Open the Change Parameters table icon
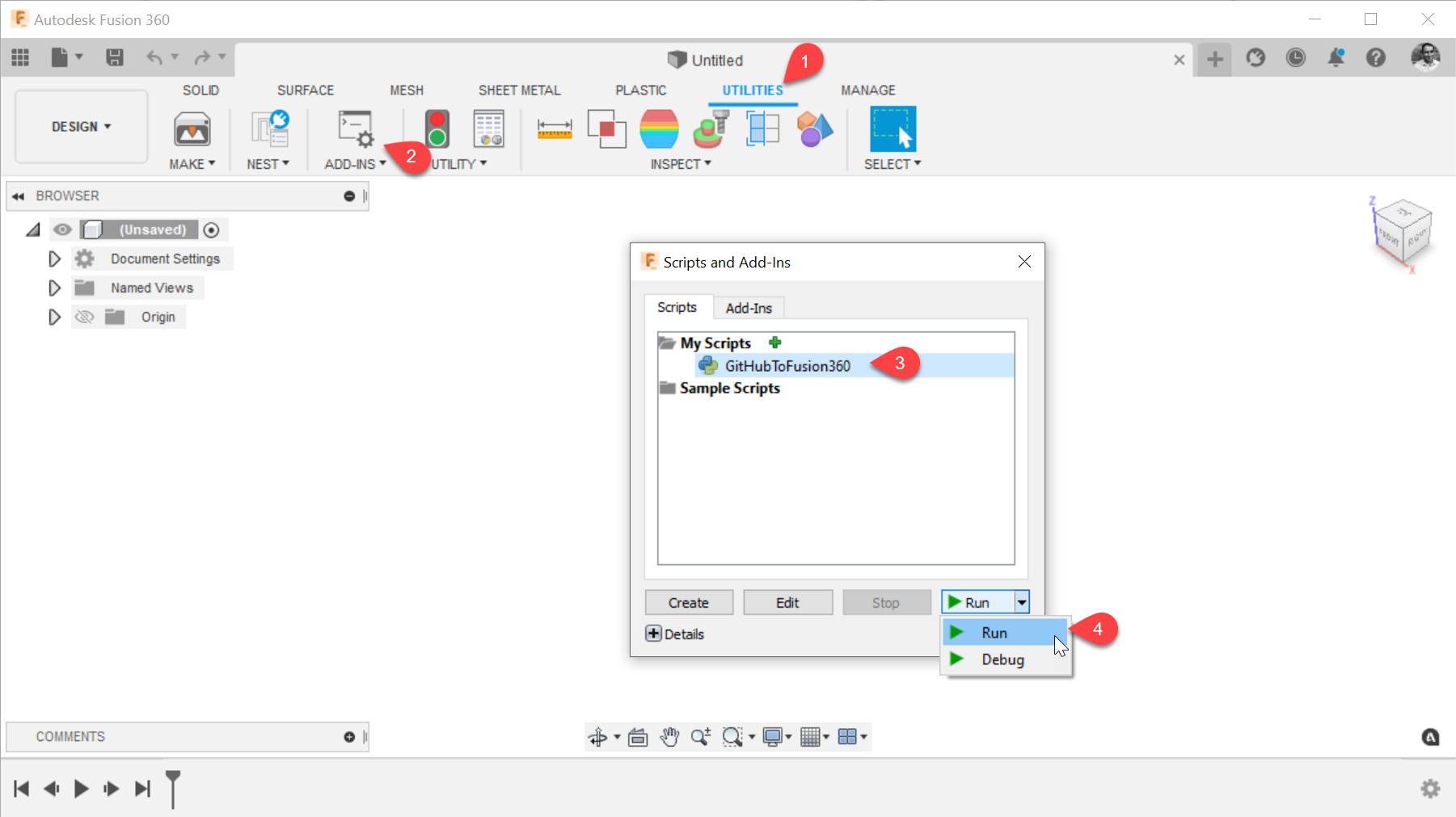 pos(488,129)
